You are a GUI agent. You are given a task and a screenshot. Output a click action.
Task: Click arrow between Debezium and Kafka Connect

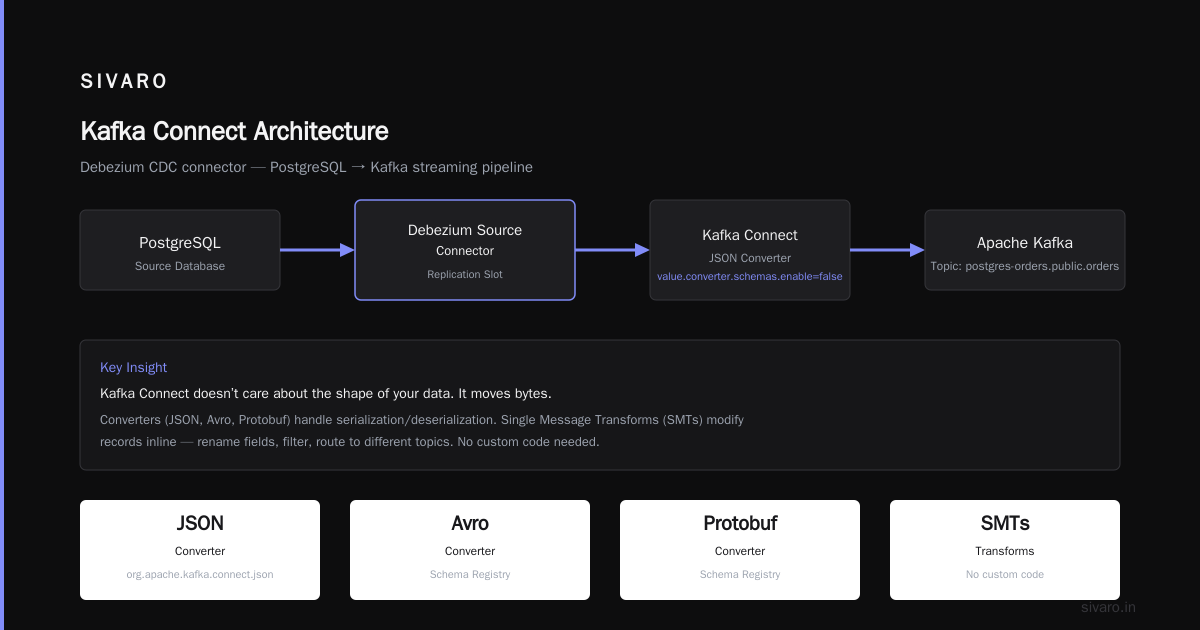[612, 250]
